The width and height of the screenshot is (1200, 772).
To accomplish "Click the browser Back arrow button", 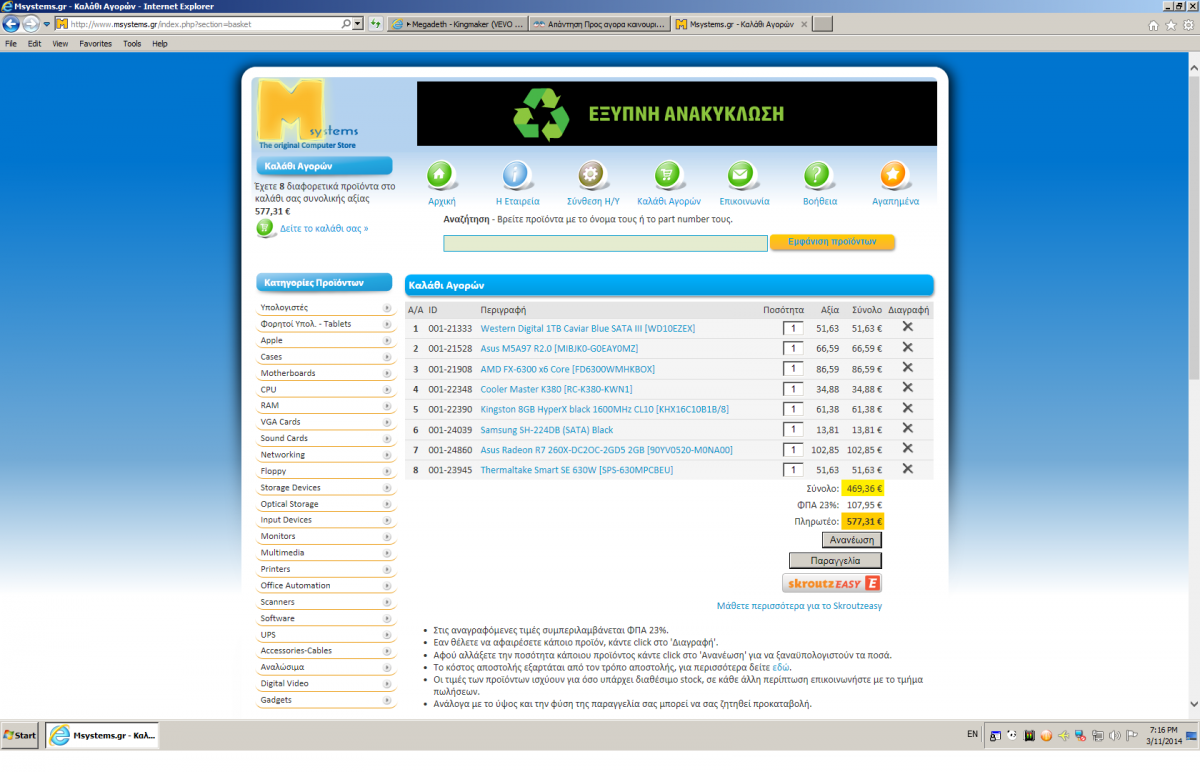I will [x=12, y=23].
